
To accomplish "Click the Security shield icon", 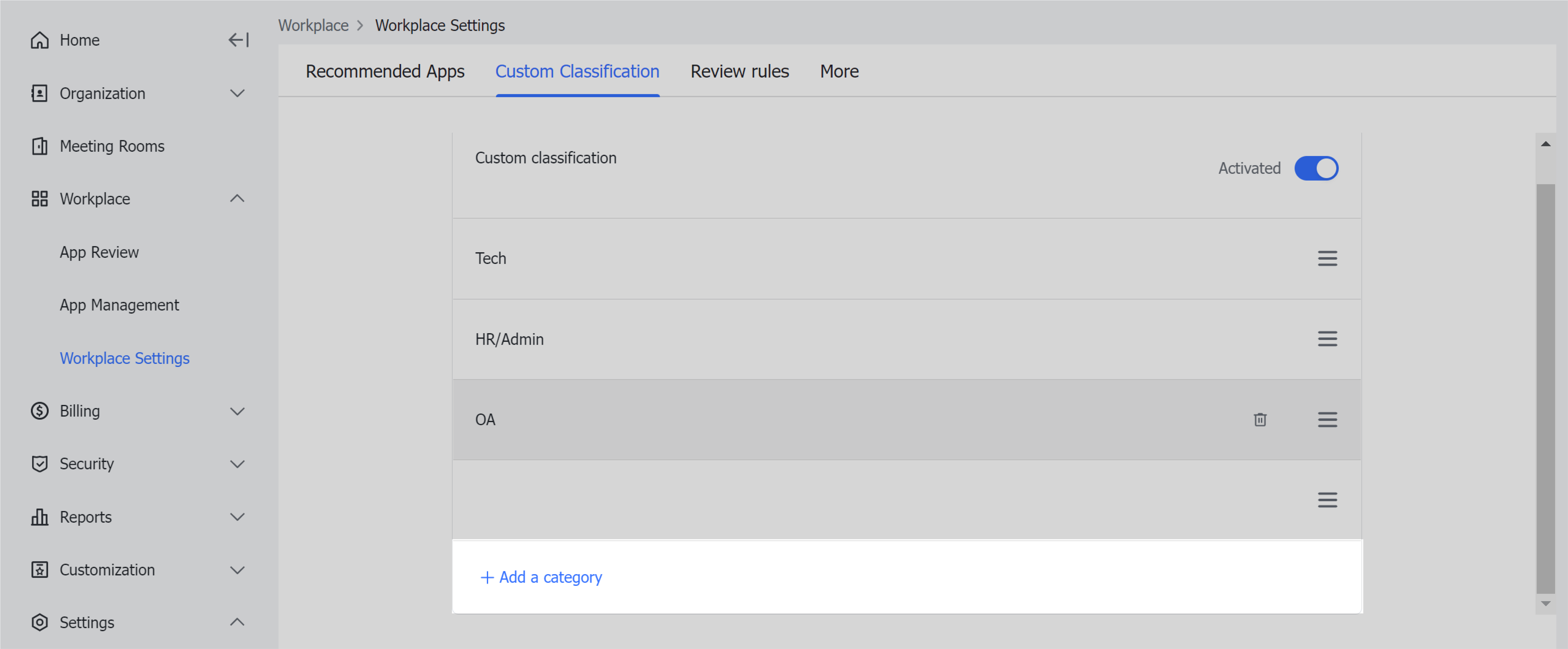I will click(x=40, y=464).
